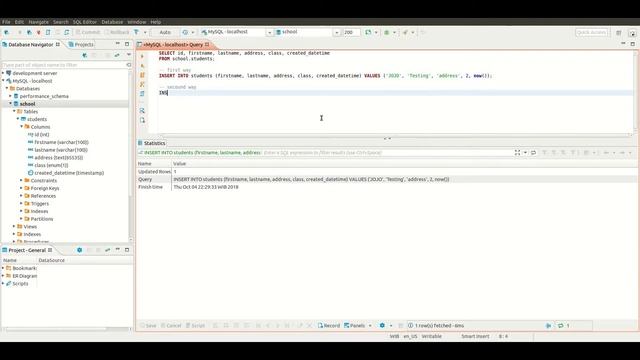Click the transaction log icon before Commit

pos(67,32)
